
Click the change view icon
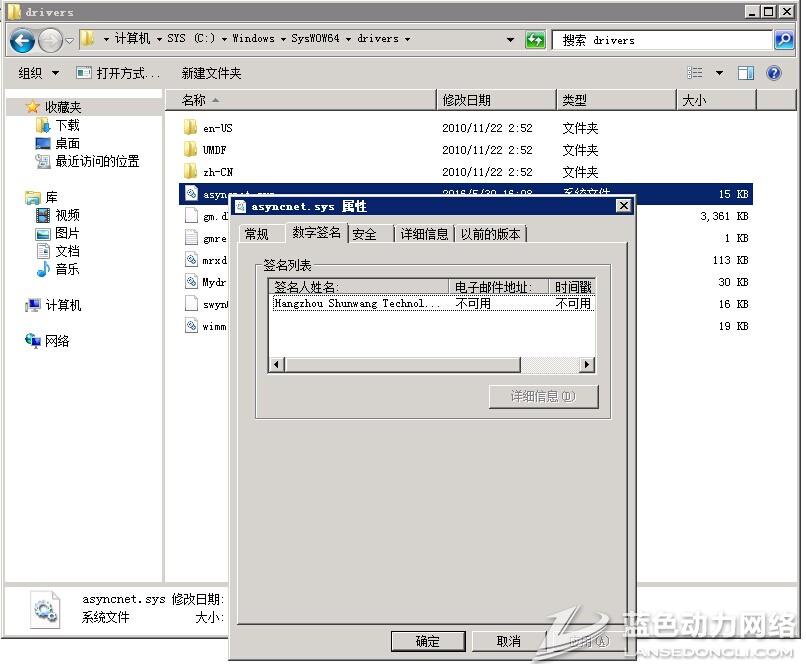696,73
